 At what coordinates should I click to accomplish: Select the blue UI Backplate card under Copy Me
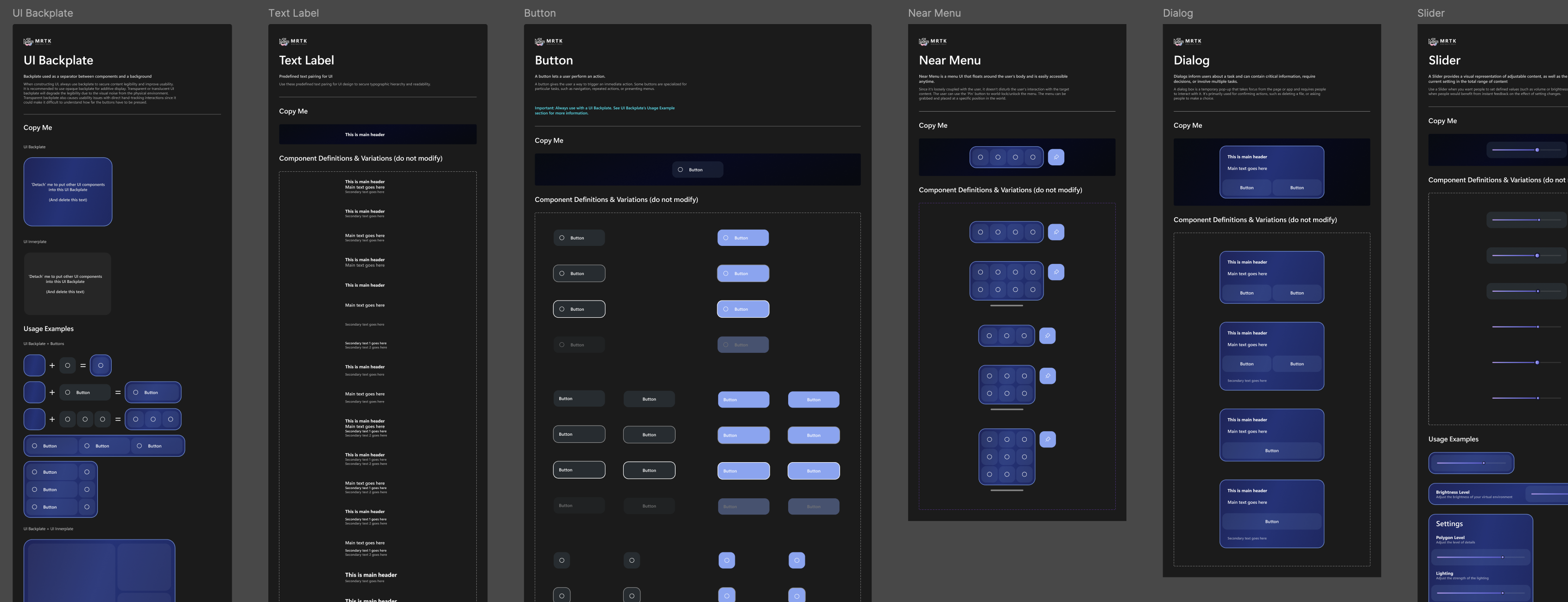coord(68,192)
